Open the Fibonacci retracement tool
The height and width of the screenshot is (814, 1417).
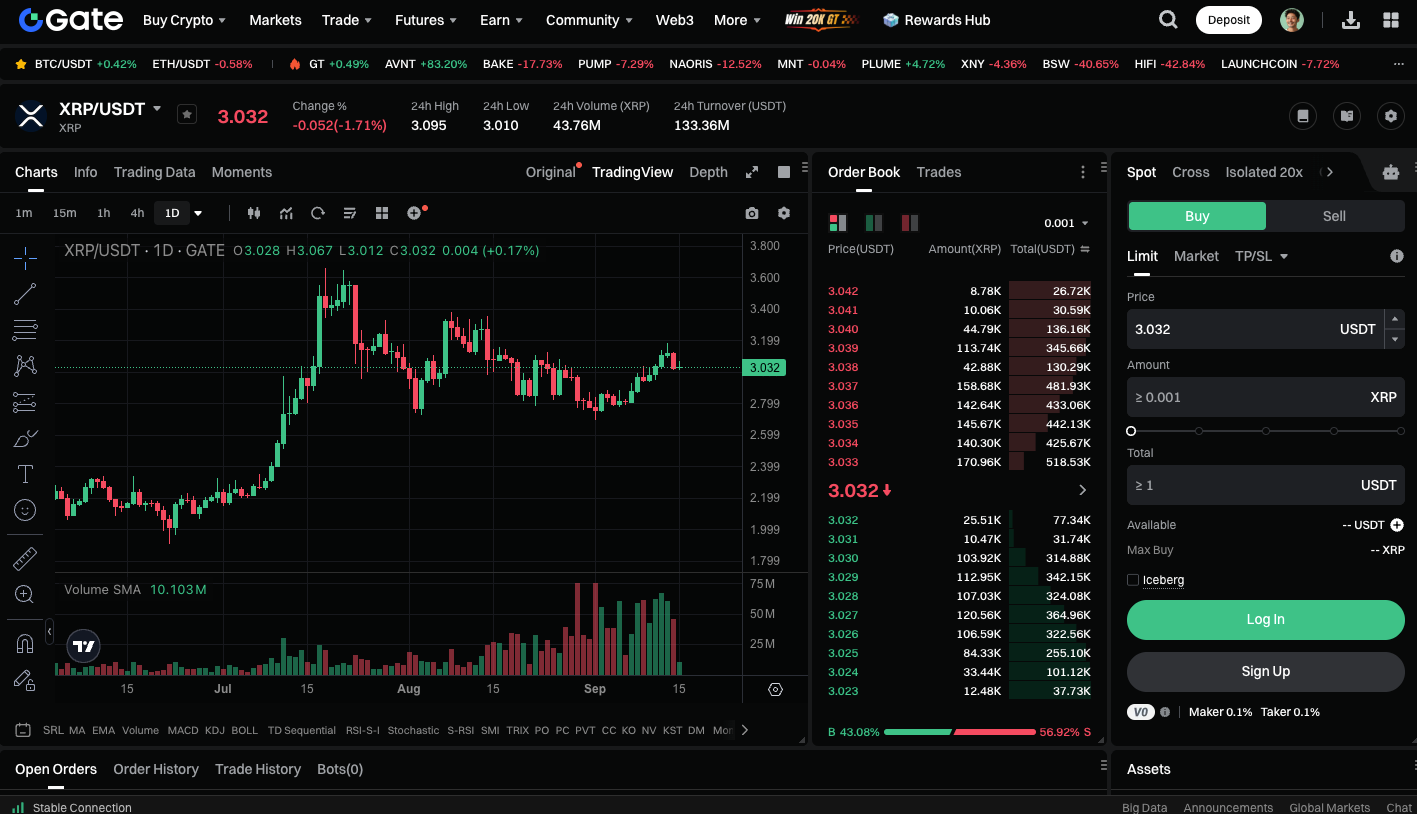(x=25, y=330)
